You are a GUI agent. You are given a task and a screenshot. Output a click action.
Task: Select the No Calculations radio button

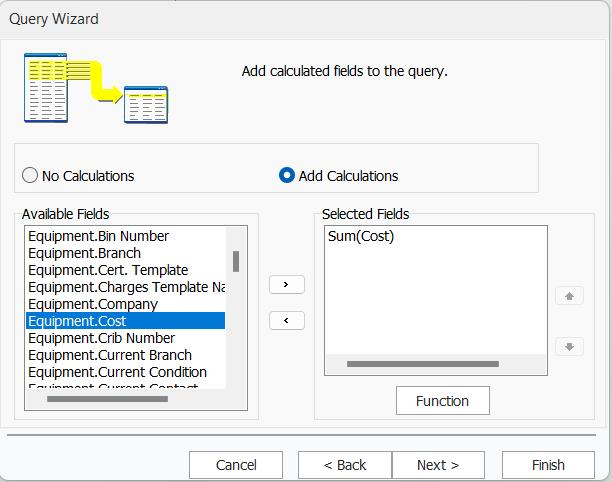(x=30, y=176)
